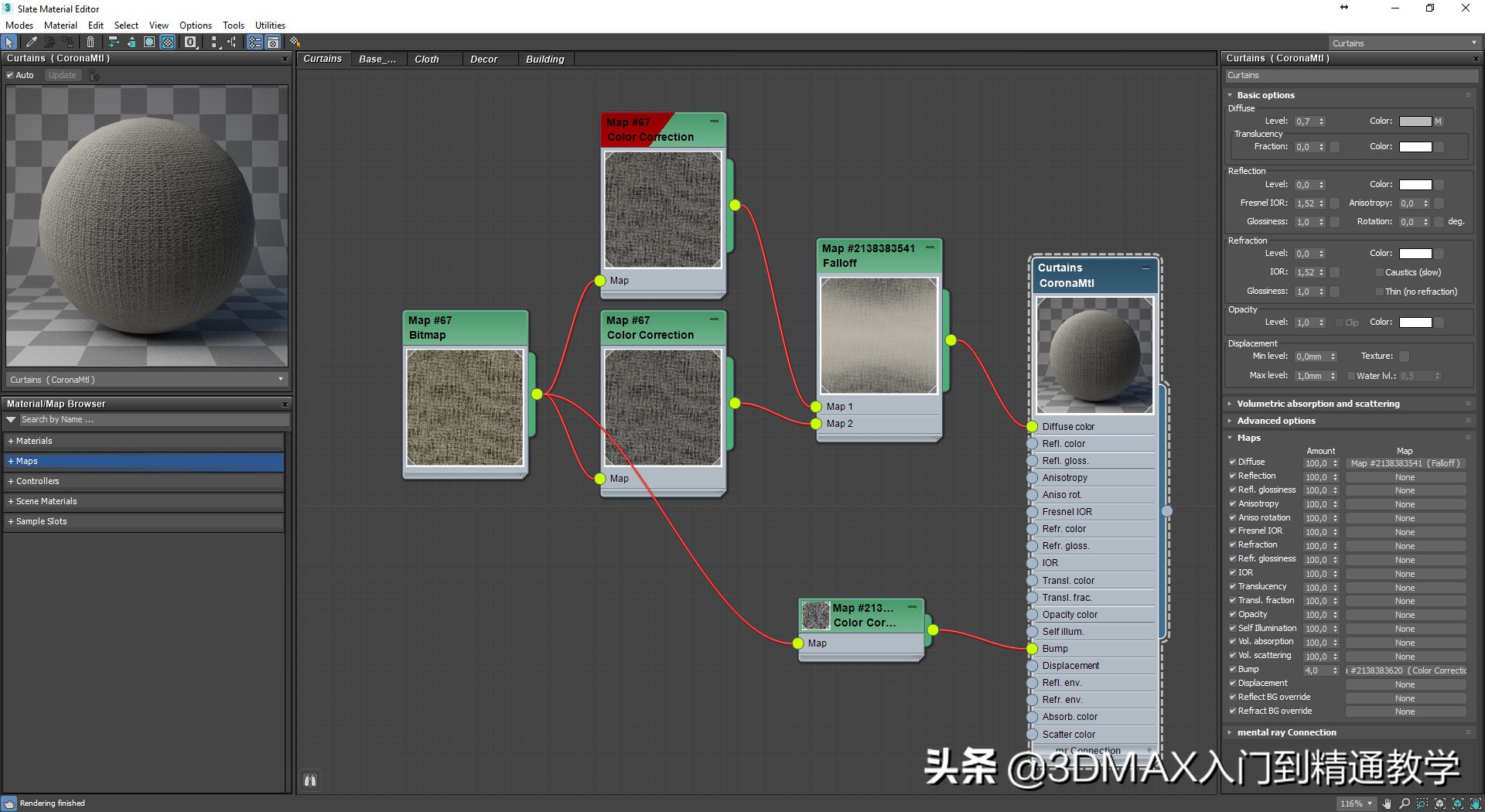The height and width of the screenshot is (812, 1485).
Task: Toggle Show Shaded Material in Viewport
Action: coord(168,43)
